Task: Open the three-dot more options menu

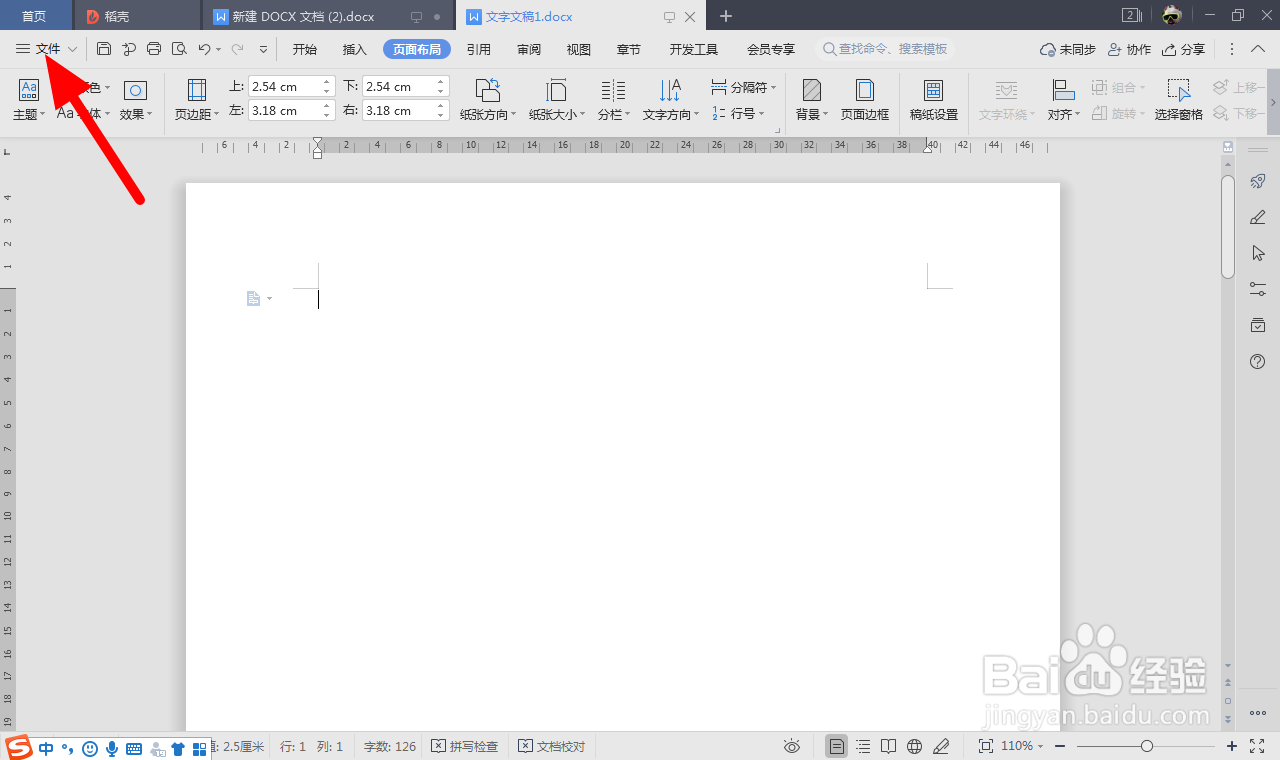Action: point(1232,49)
